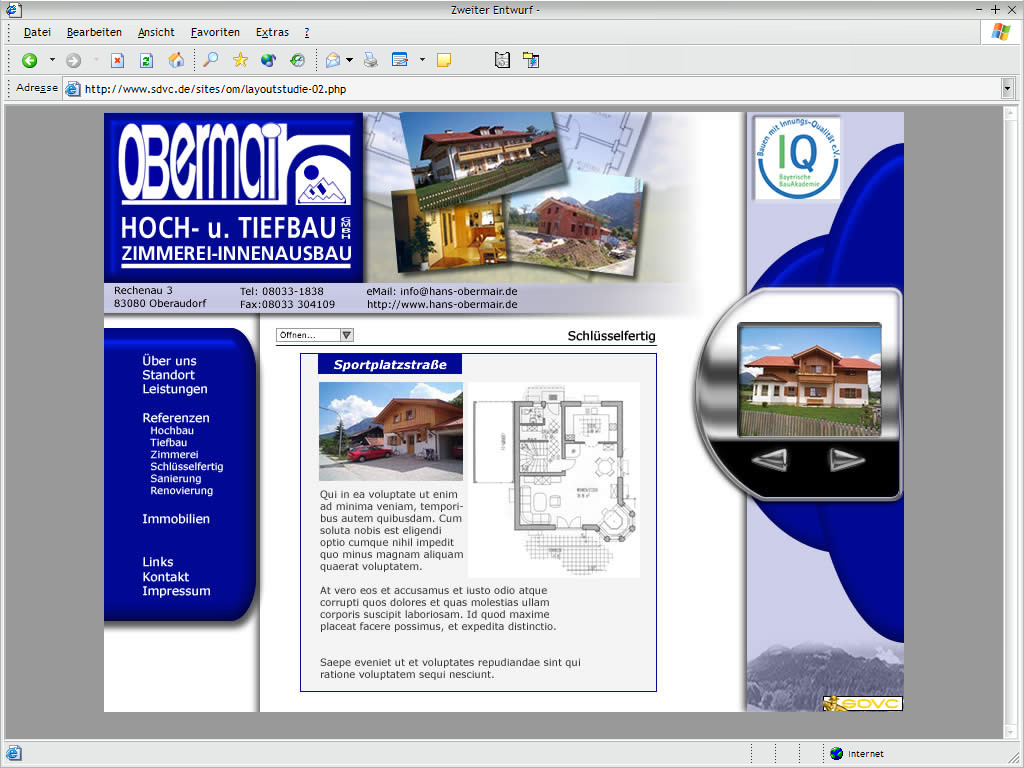Show next photo with right arrow button
Viewport: 1024px width, 768px height.
[846, 460]
